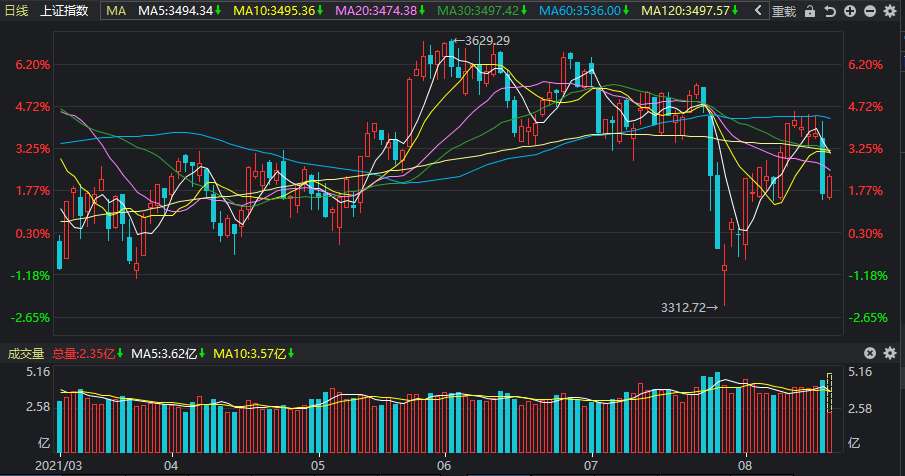Screen dimensions: 905x476
Task: Click the left axis -2.65% label
Action: [x=30, y=318]
